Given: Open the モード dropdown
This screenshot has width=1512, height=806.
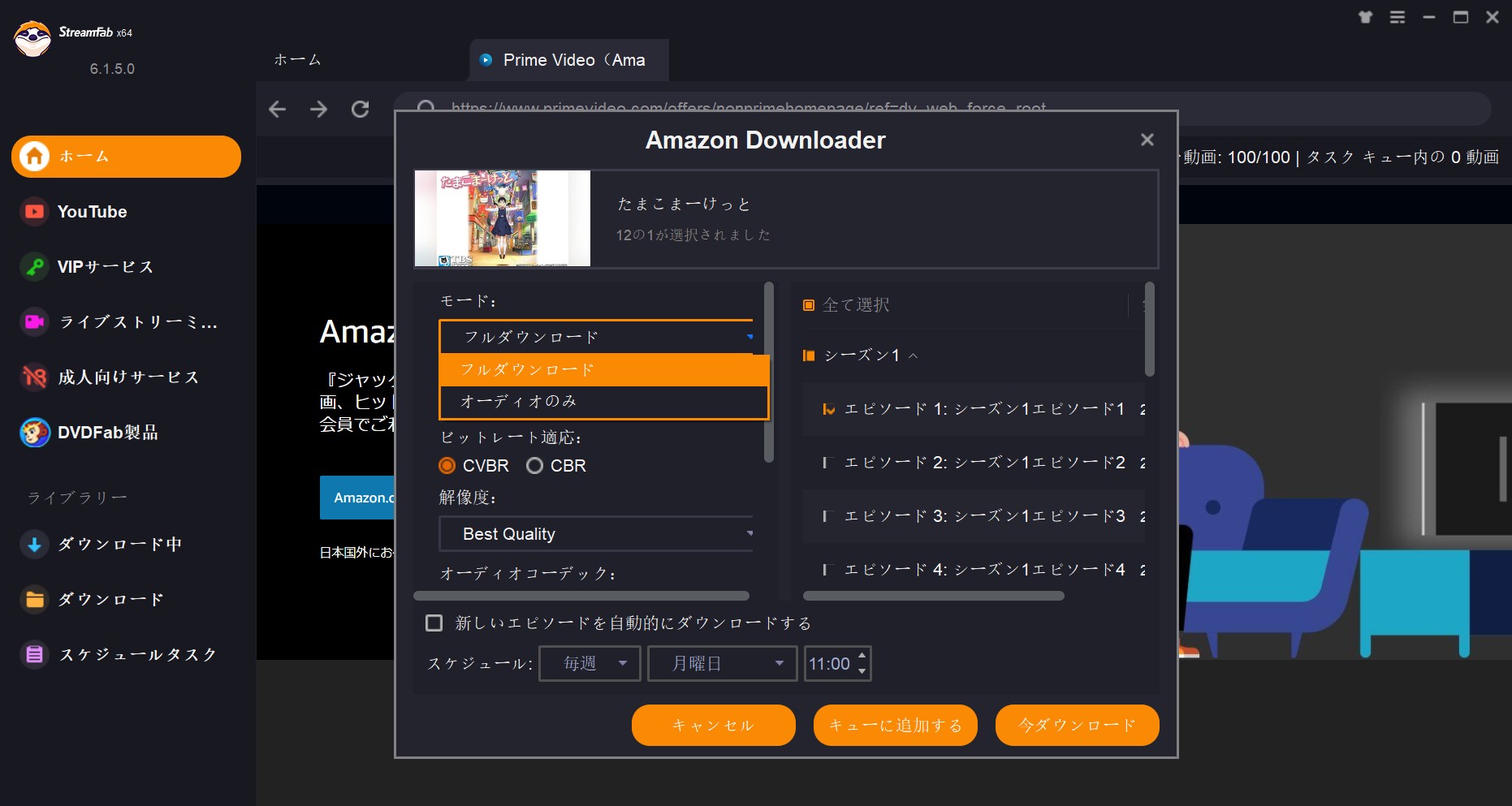Looking at the screenshot, I should tap(597, 337).
